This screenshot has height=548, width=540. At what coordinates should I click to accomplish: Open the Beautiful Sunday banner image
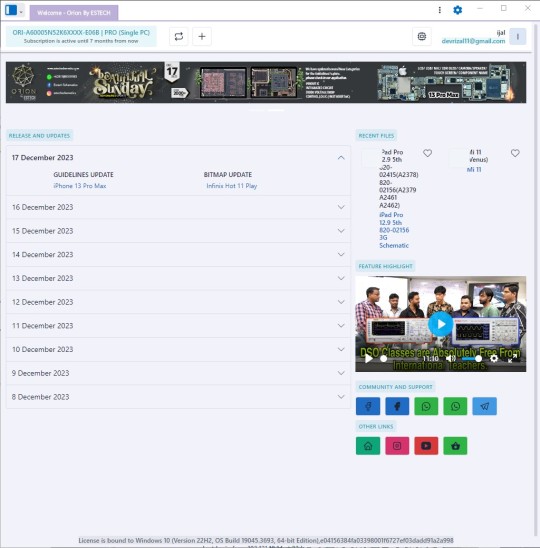click(x=266, y=82)
